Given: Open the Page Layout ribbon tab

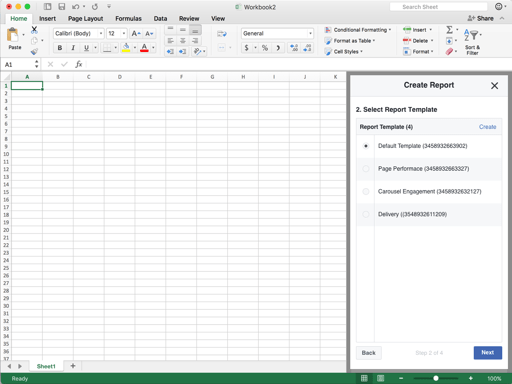Looking at the screenshot, I should point(86,19).
